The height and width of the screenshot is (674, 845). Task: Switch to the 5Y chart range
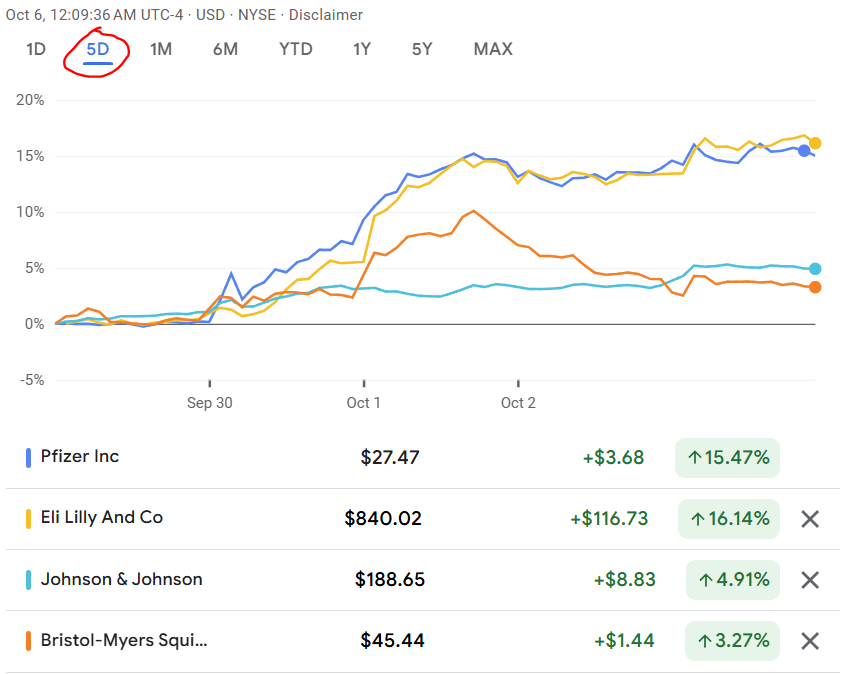click(422, 49)
